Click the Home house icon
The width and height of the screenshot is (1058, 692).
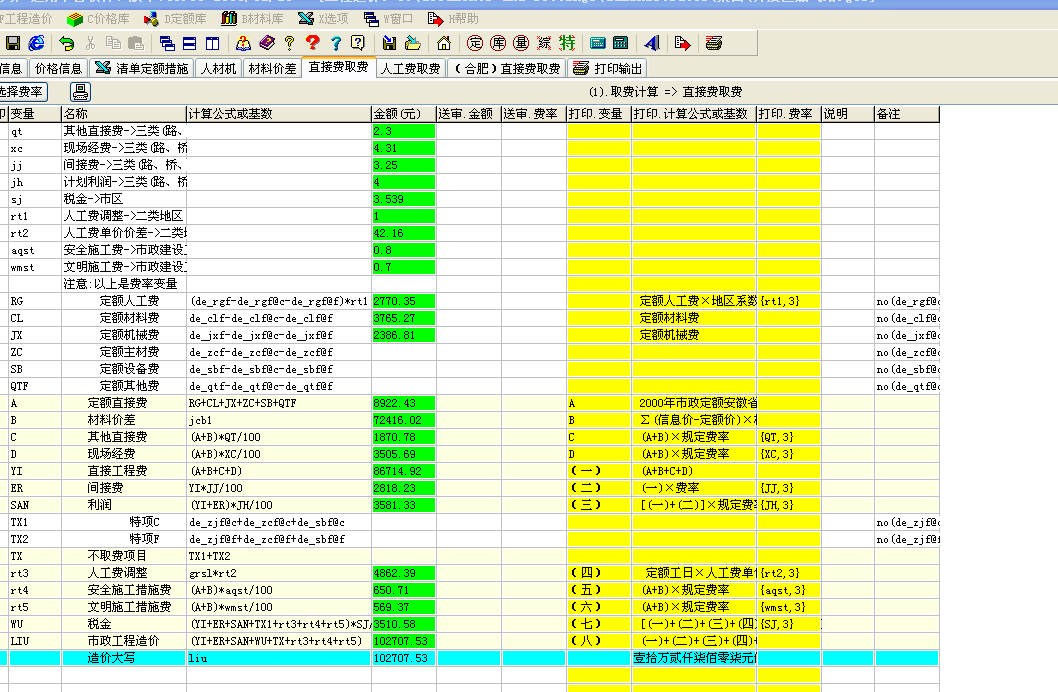[x=444, y=43]
